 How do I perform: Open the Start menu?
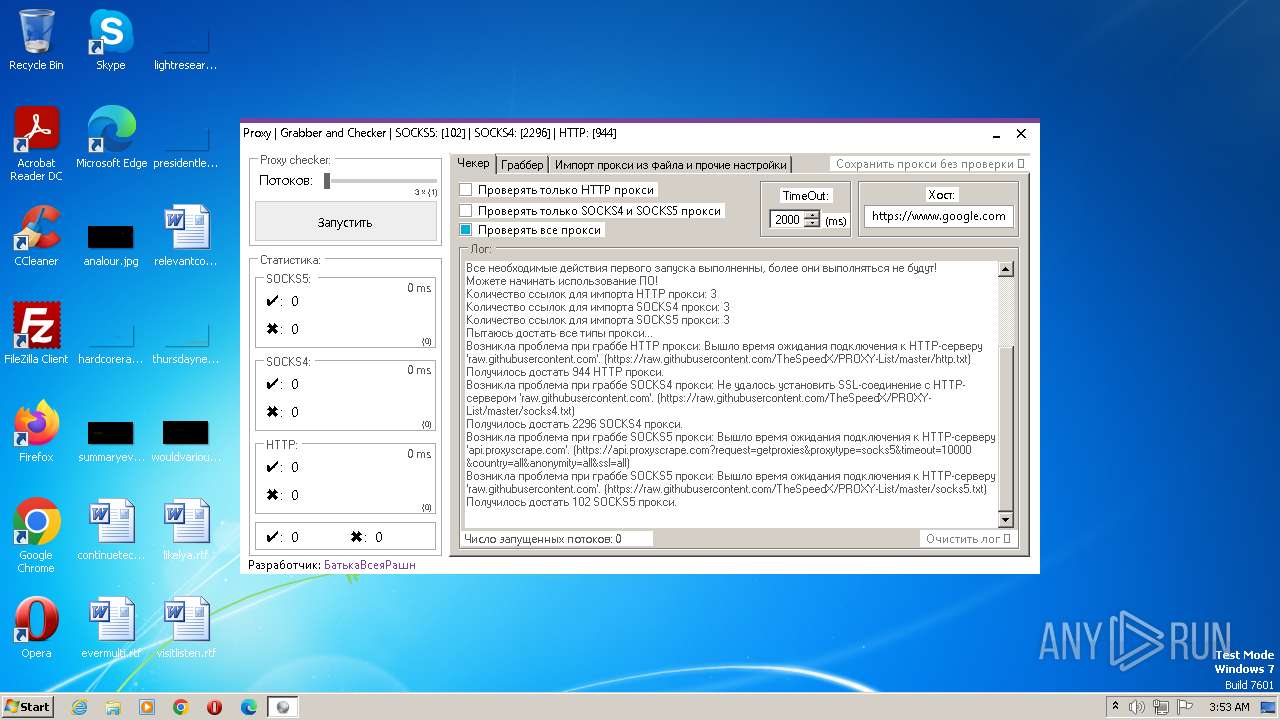coord(28,707)
